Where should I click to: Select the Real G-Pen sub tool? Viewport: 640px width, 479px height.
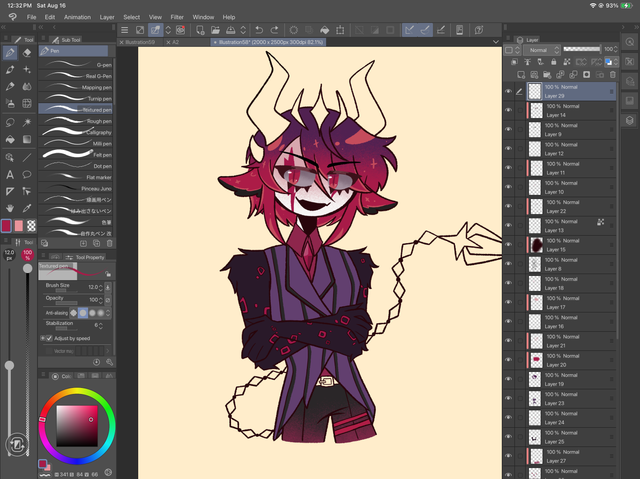point(76,76)
